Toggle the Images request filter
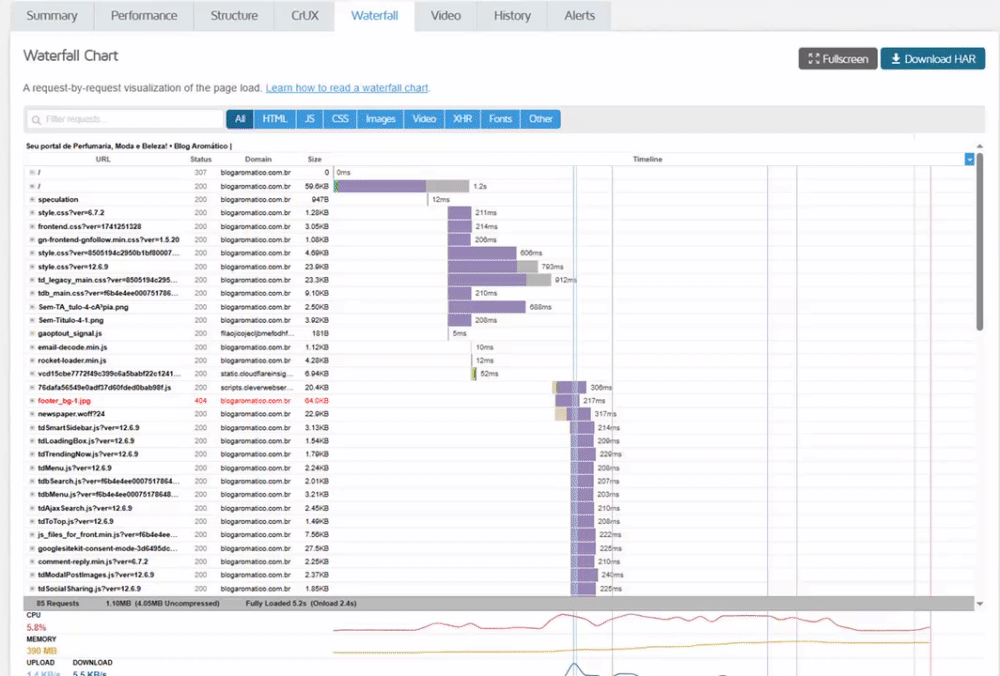 (x=381, y=119)
